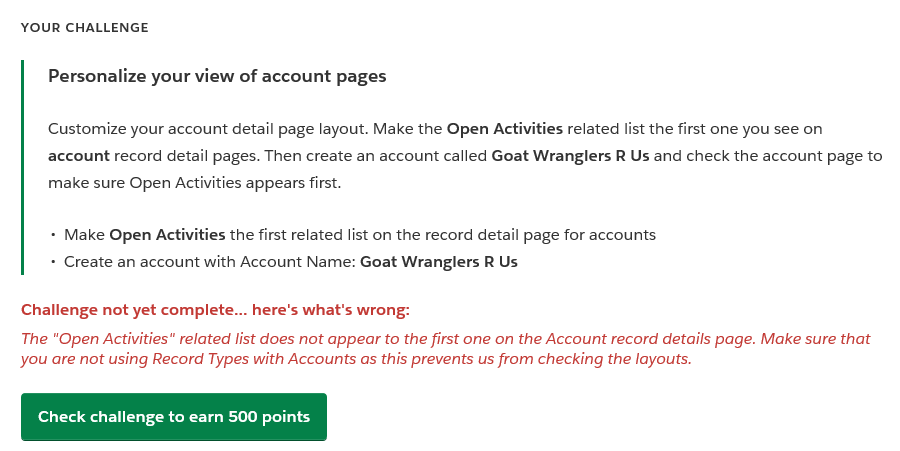
Task: Click the Account Name label in second bullet
Action: point(304,262)
